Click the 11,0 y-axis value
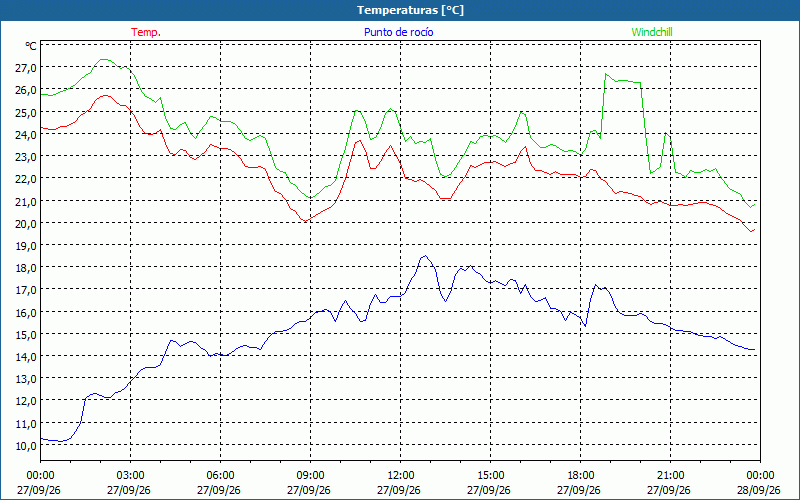The height and width of the screenshot is (500, 800). tap(26, 423)
